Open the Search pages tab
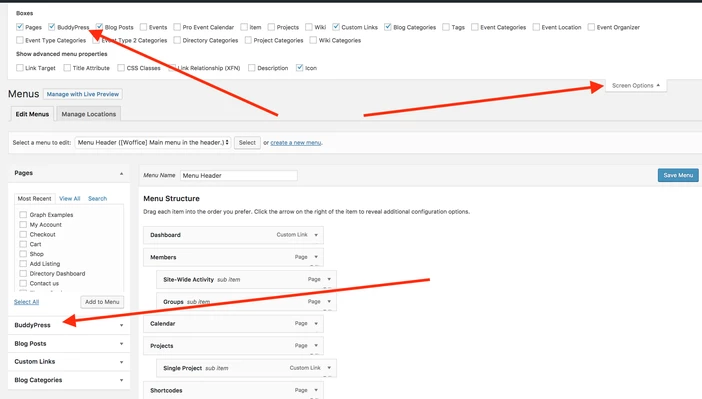The height and width of the screenshot is (399, 702). pyautogui.click(x=98, y=198)
